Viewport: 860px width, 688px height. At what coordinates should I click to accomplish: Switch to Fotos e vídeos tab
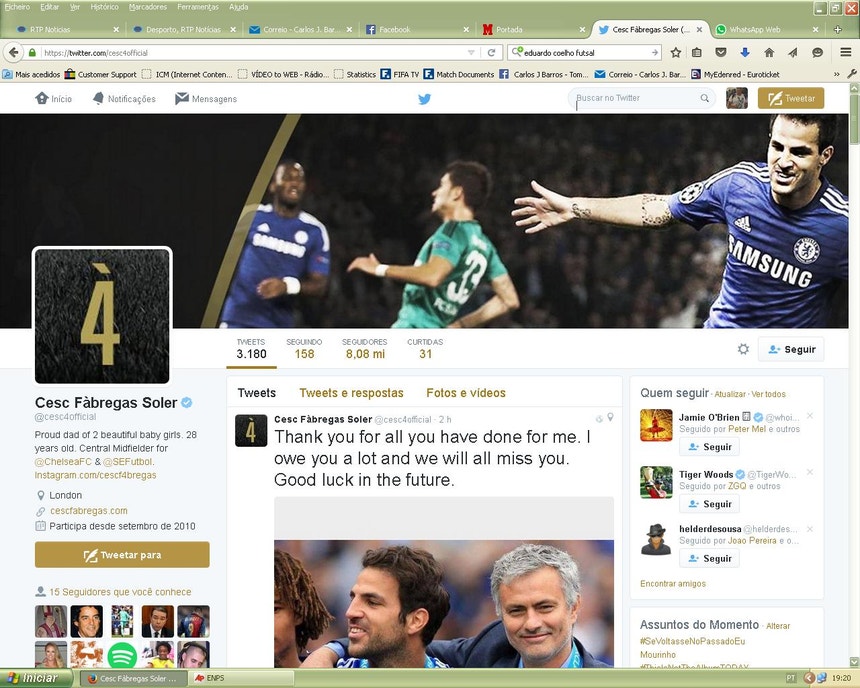(x=465, y=393)
